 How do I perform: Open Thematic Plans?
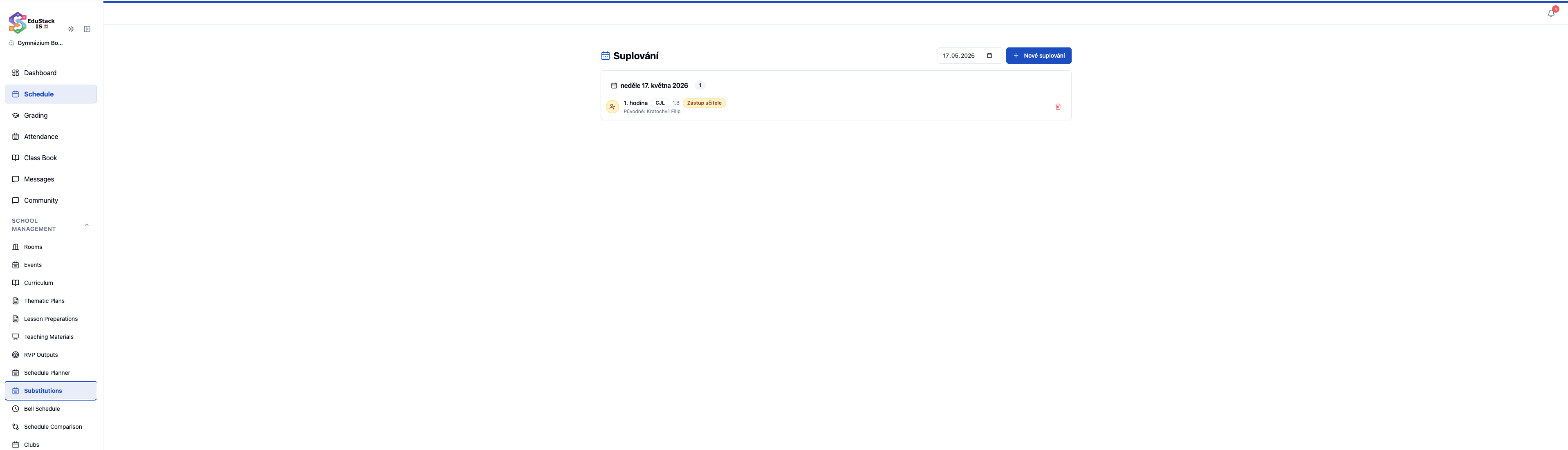pos(51,301)
